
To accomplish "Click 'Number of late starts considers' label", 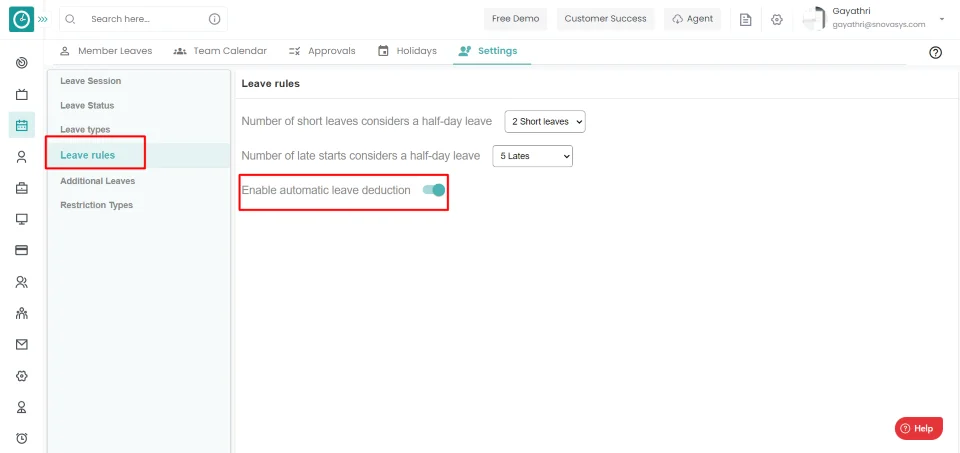I will tap(361, 156).
